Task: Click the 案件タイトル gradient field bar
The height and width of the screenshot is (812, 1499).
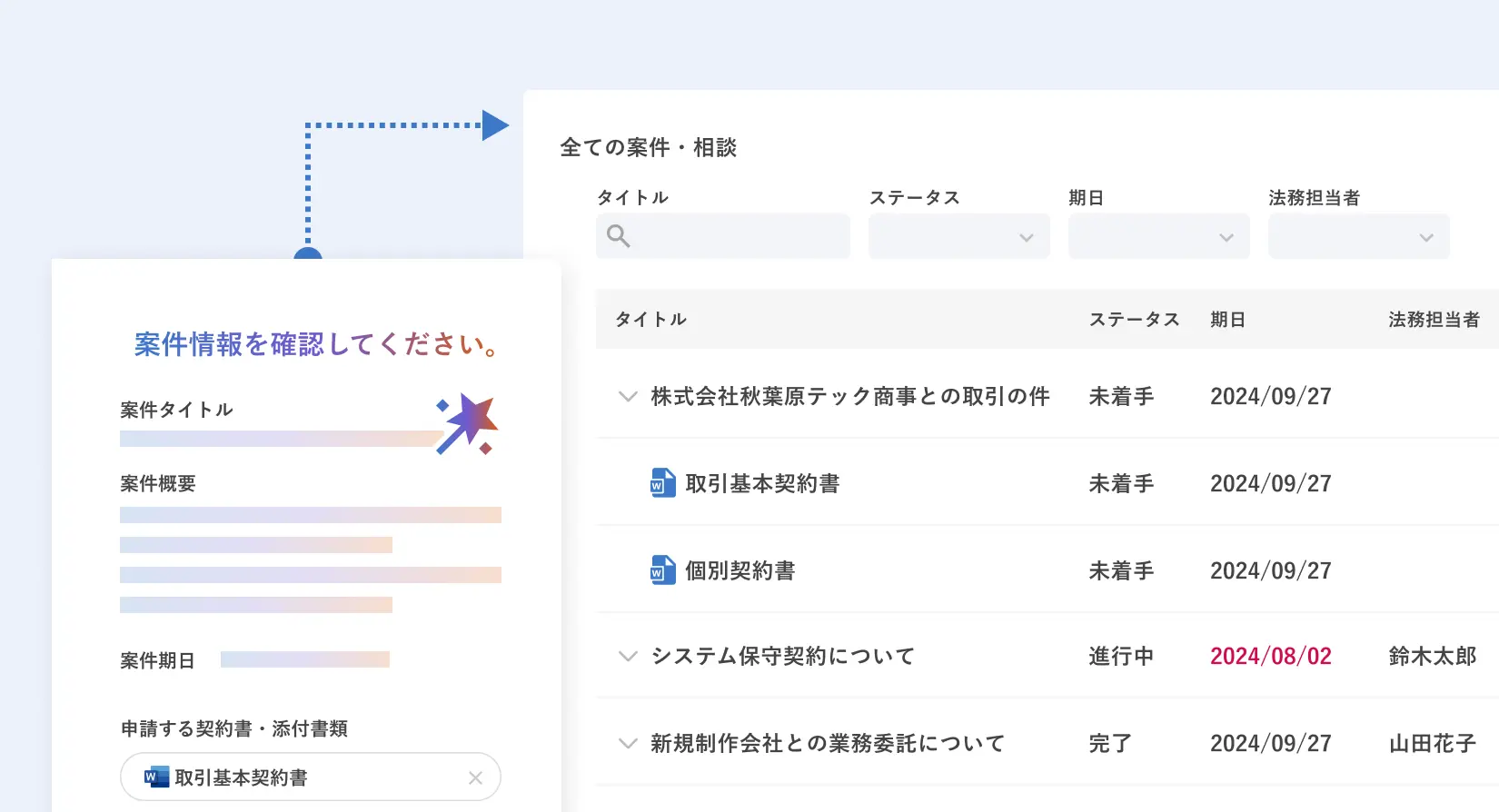Action: click(277, 439)
